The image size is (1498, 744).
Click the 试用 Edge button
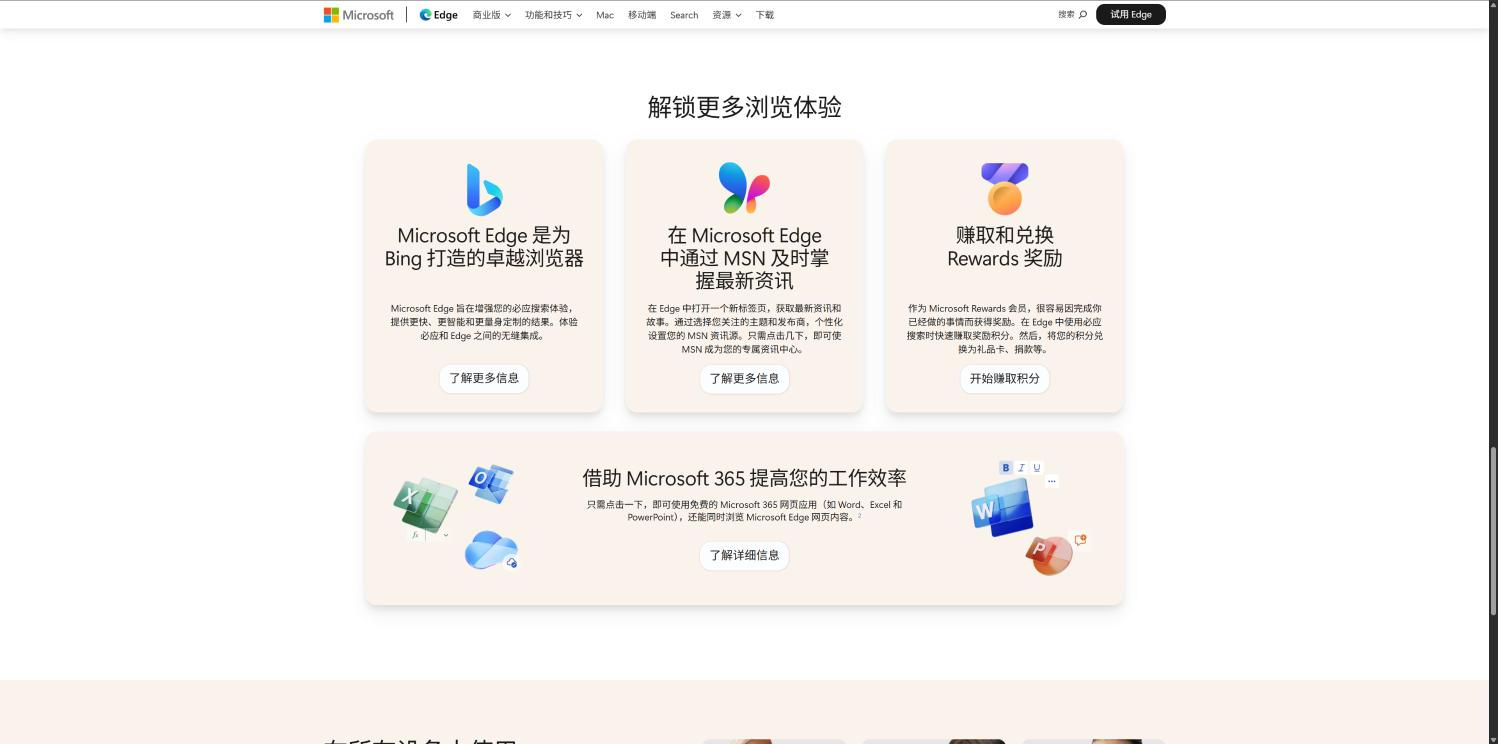(x=1131, y=14)
